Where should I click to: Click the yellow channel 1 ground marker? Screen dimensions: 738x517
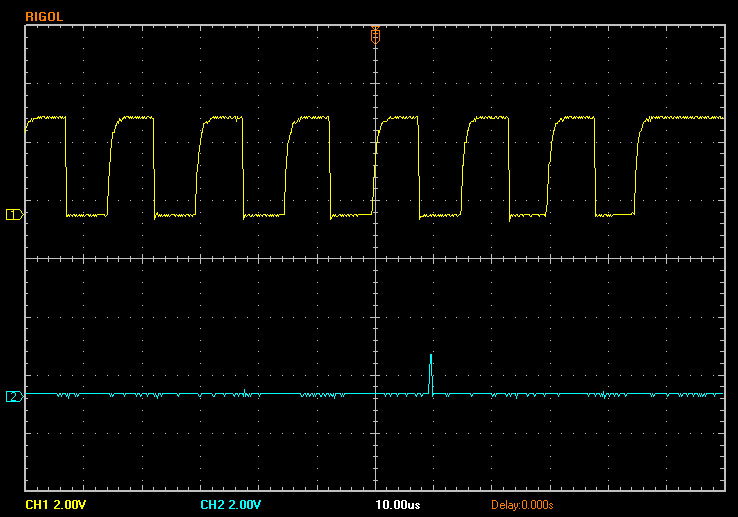coord(13,215)
